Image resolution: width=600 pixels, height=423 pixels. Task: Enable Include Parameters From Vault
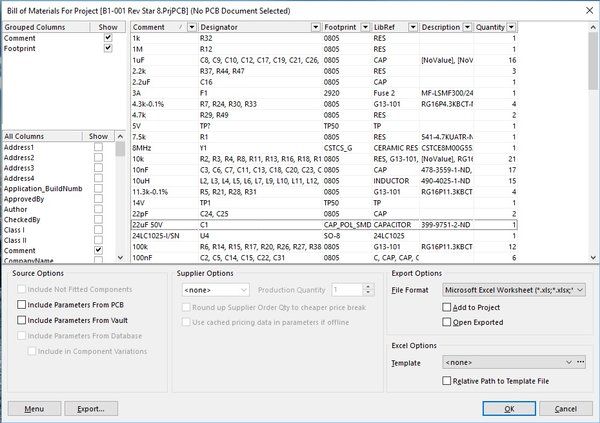[21, 320]
